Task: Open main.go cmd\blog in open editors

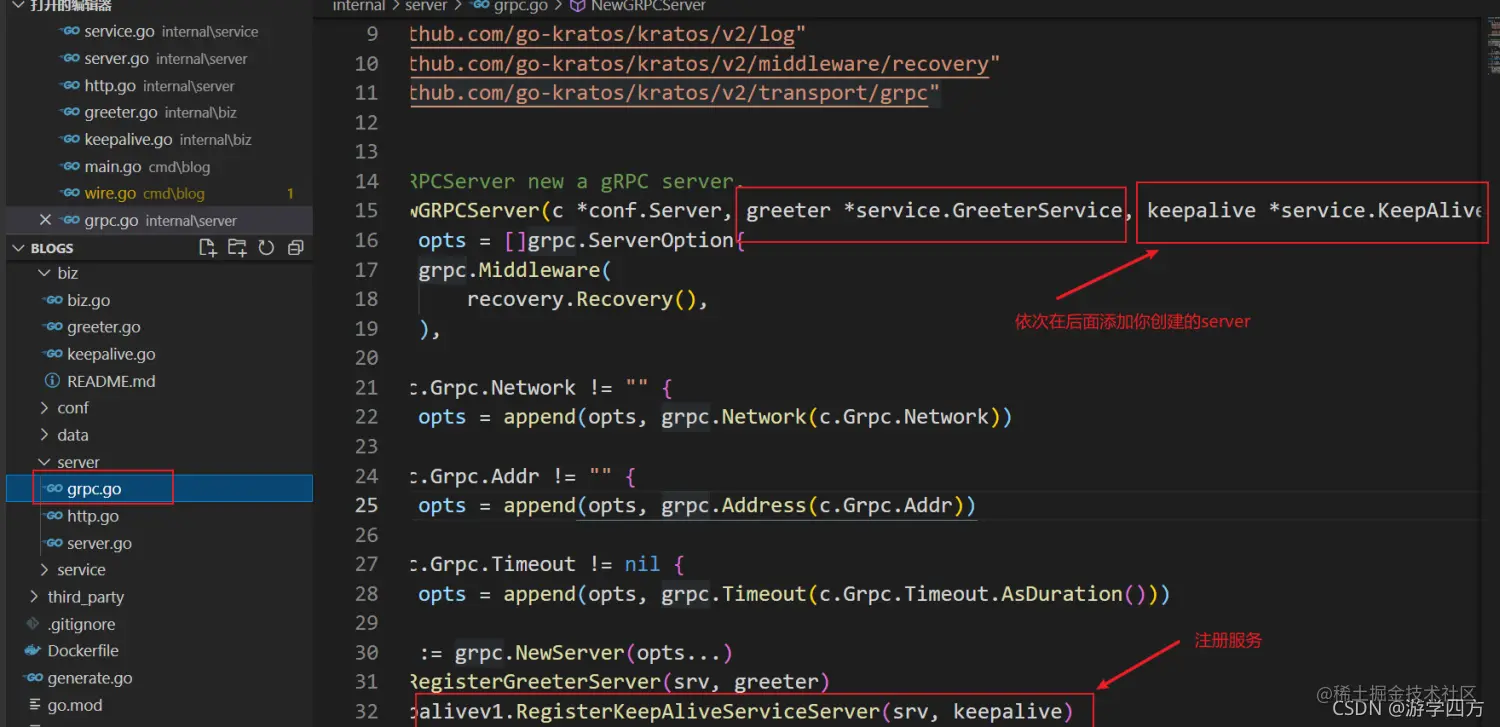Action: tap(160, 166)
